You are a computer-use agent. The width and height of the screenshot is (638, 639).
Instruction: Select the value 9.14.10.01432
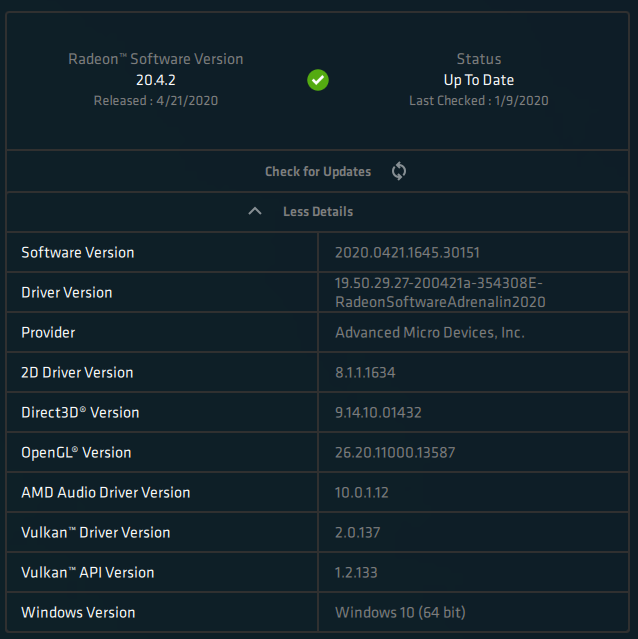click(378, 412)
